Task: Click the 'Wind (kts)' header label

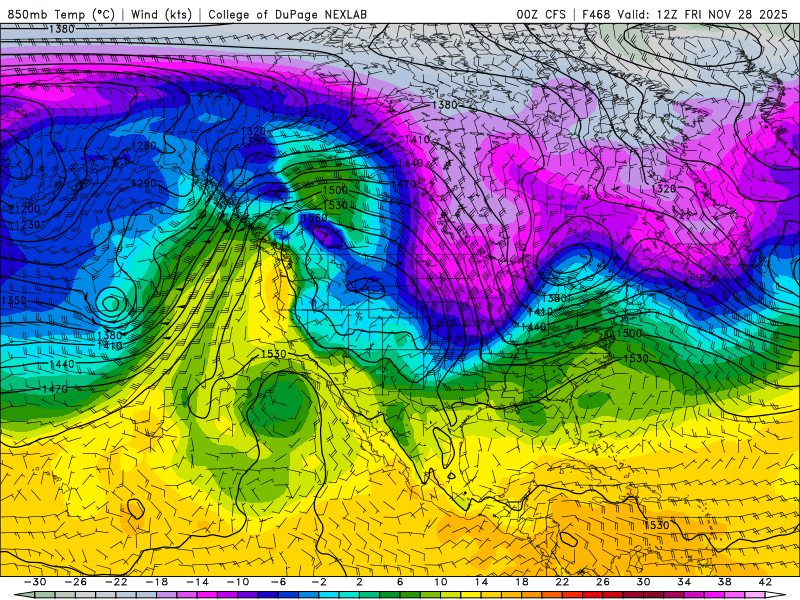Action: pyautogui.click(x=161, y=14)
